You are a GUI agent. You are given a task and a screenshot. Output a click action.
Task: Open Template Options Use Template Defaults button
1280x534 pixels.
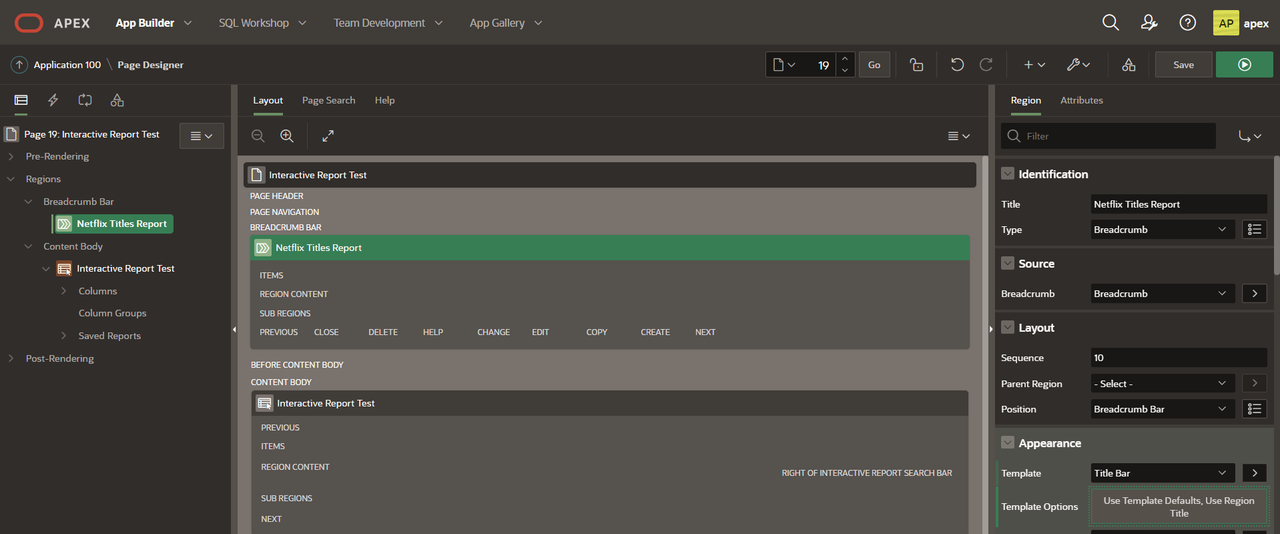click(x=1178, y=506)
